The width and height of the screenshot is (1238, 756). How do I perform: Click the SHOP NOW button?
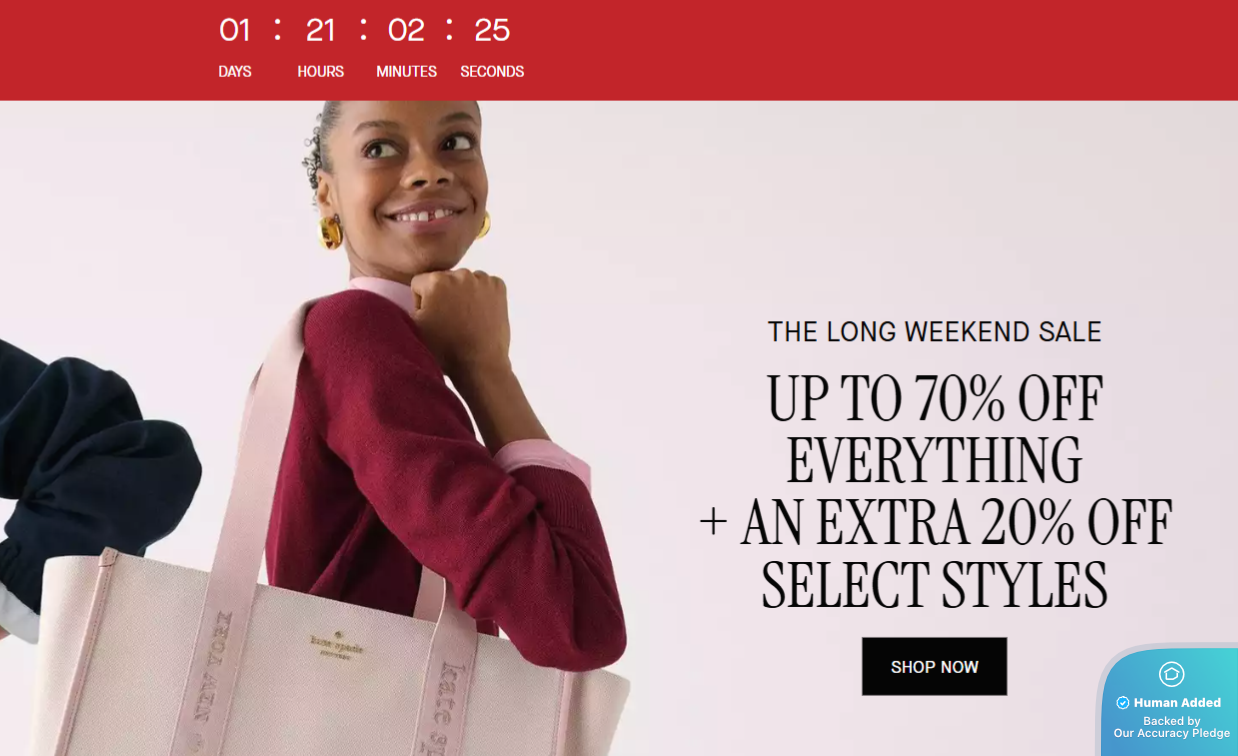click(x=934, y=666)
